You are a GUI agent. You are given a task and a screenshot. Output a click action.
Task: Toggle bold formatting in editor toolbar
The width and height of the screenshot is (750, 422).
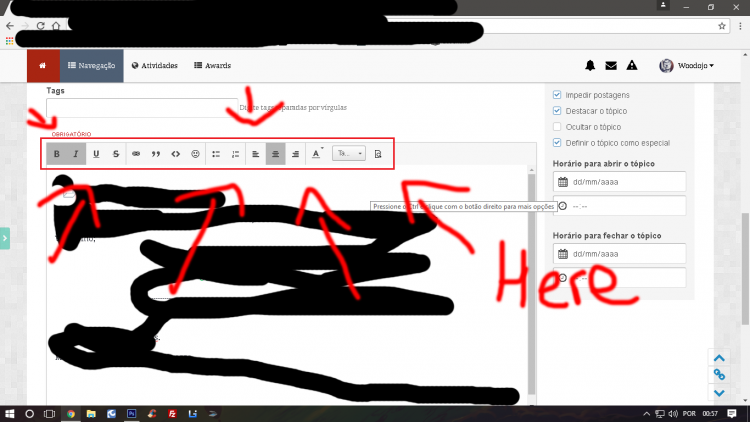(x=57, y=154)
